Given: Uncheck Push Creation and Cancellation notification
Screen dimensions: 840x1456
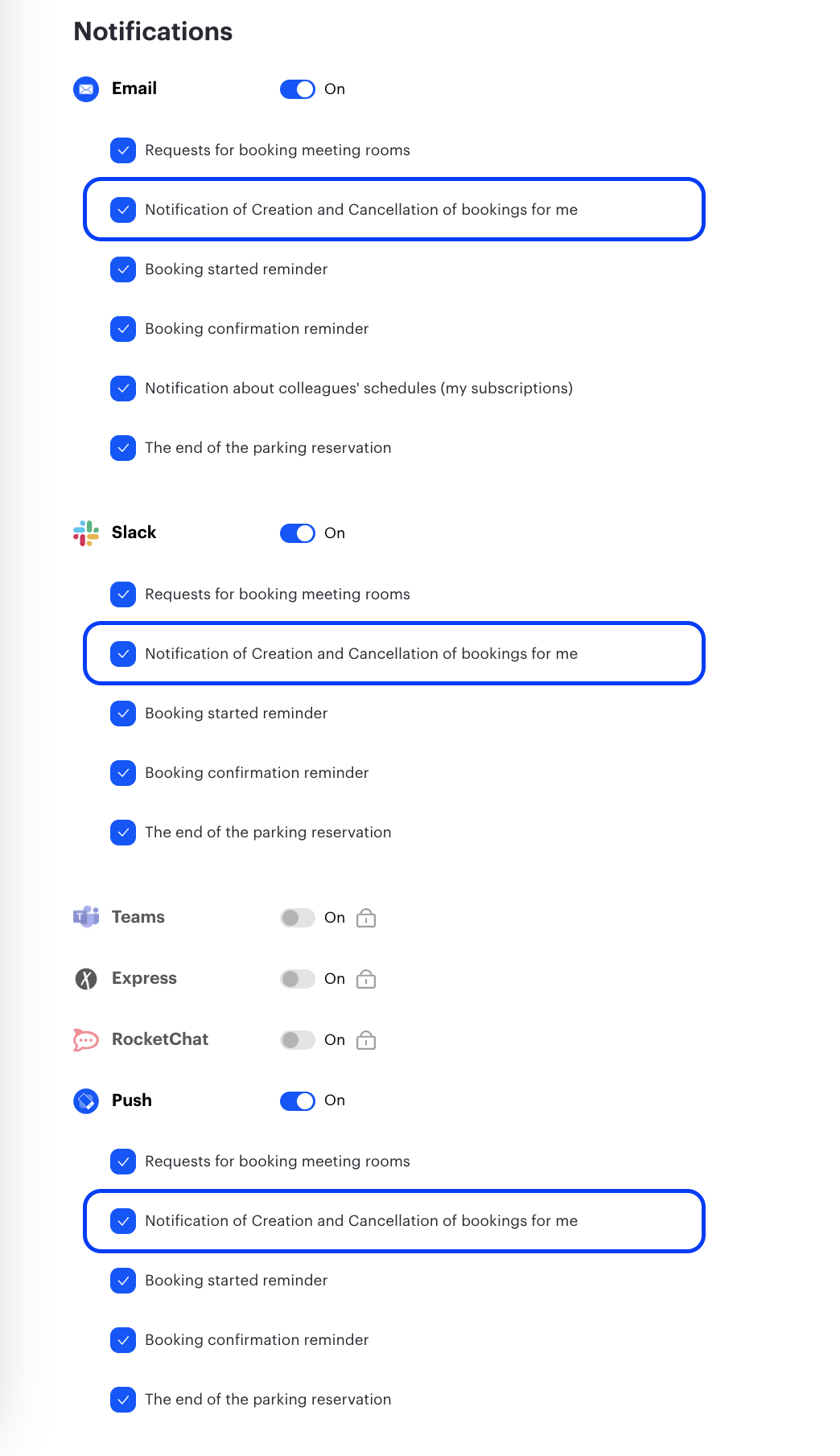Looking at the screenshot, I should [x=123, y=1221].
